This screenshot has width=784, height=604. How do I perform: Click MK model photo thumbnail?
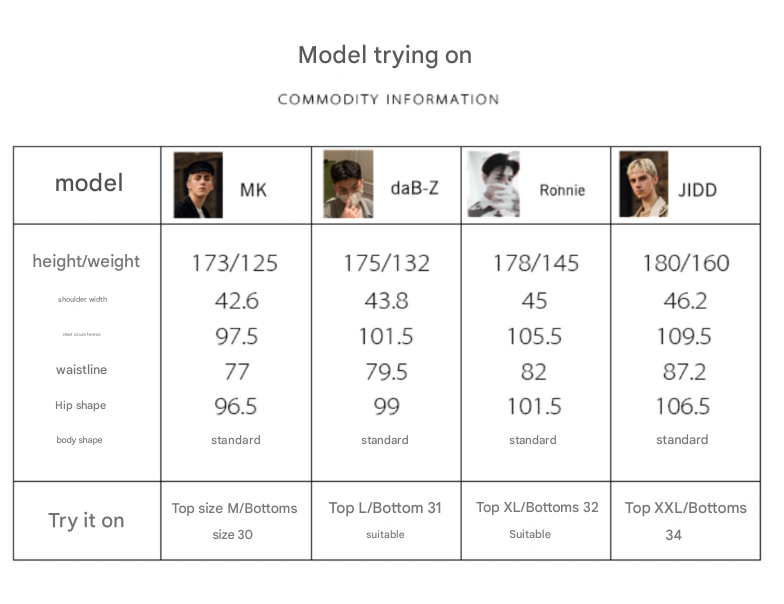click(198, 185)
